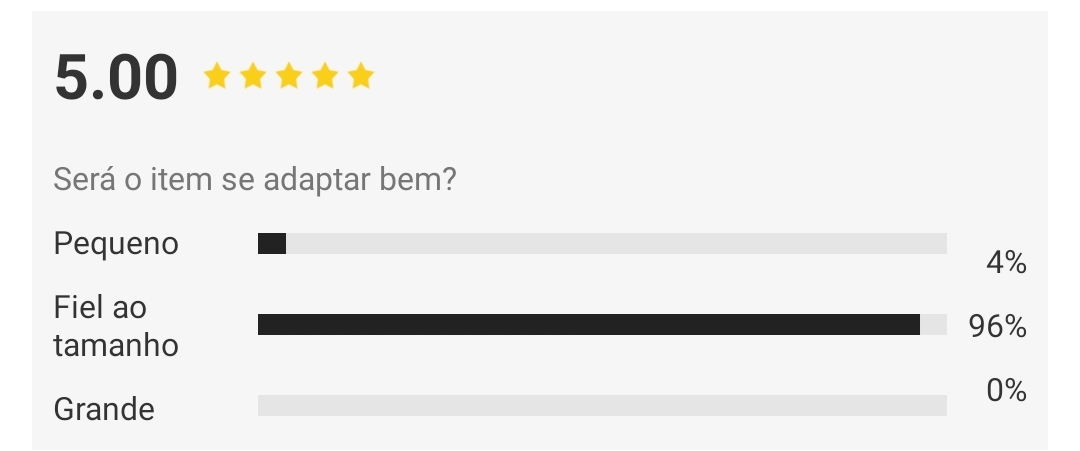
Task: Click the 4% percentage value
Action: (1006, 263)
